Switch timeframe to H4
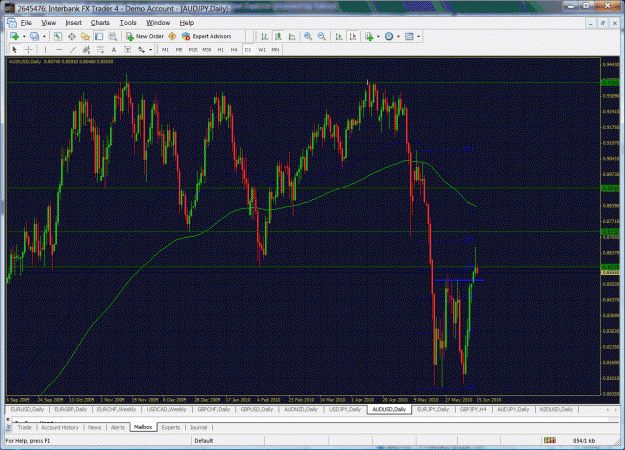Screen dimensions: 625x450 (234, 49)
